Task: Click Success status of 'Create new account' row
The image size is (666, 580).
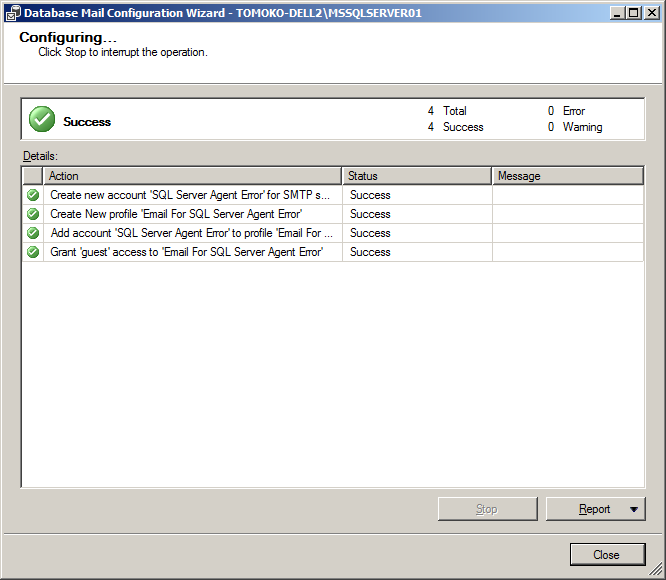Action: pos(370,195)
